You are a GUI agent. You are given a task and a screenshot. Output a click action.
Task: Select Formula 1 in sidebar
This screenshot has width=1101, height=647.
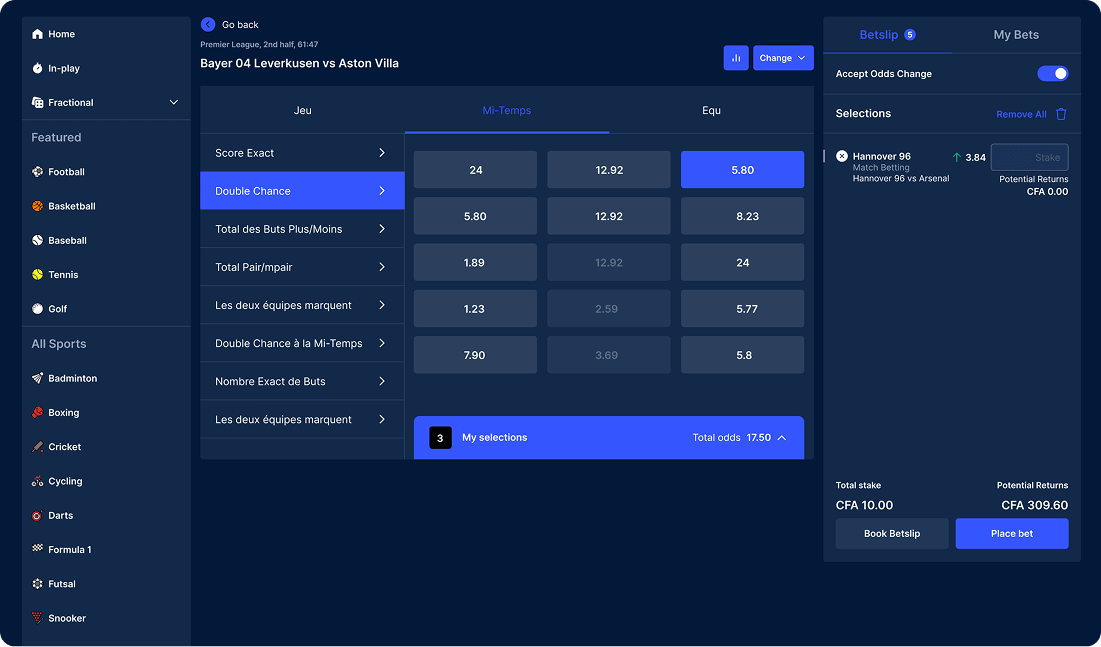click(69, 550)
